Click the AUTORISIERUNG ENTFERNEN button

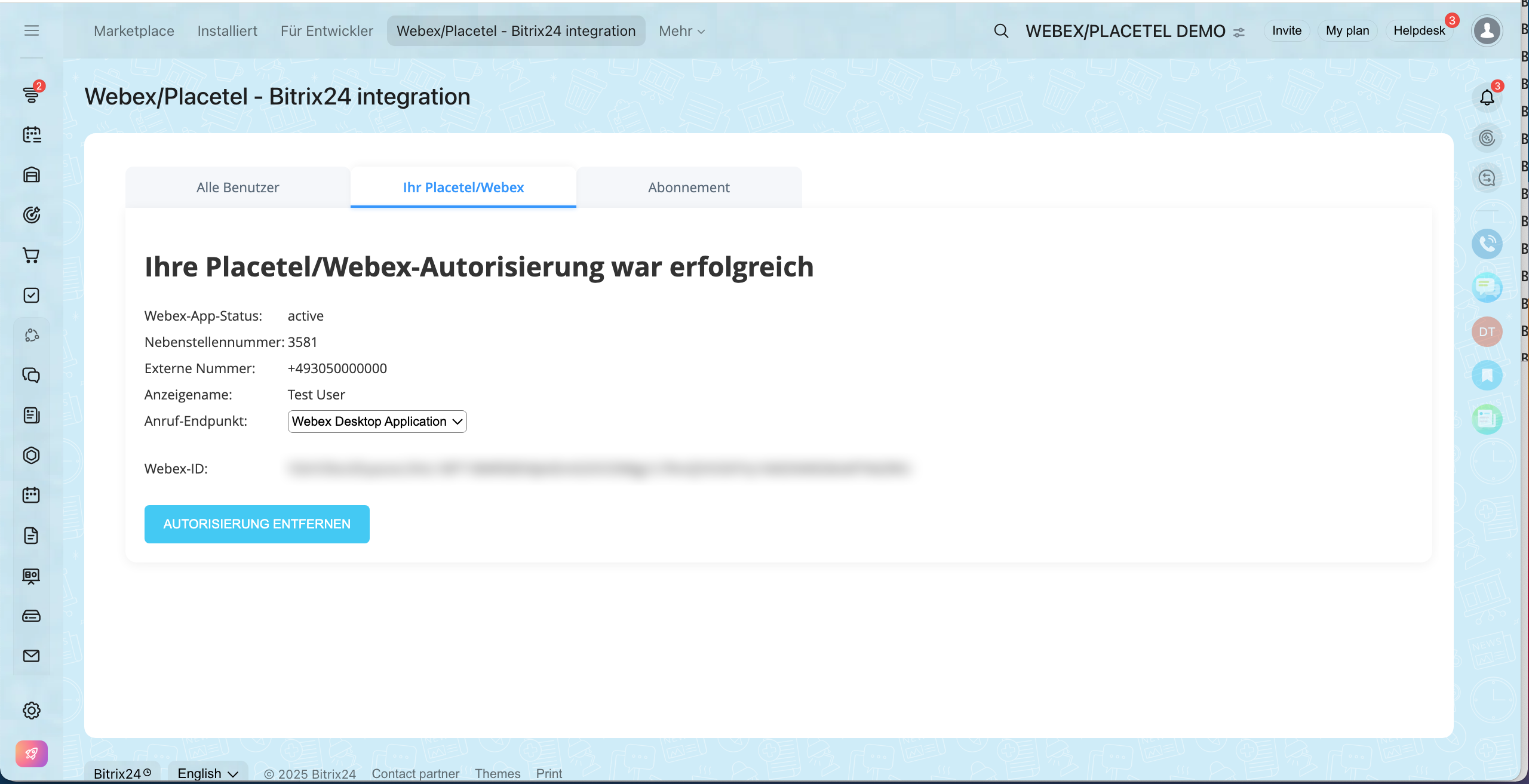point(257,524)
